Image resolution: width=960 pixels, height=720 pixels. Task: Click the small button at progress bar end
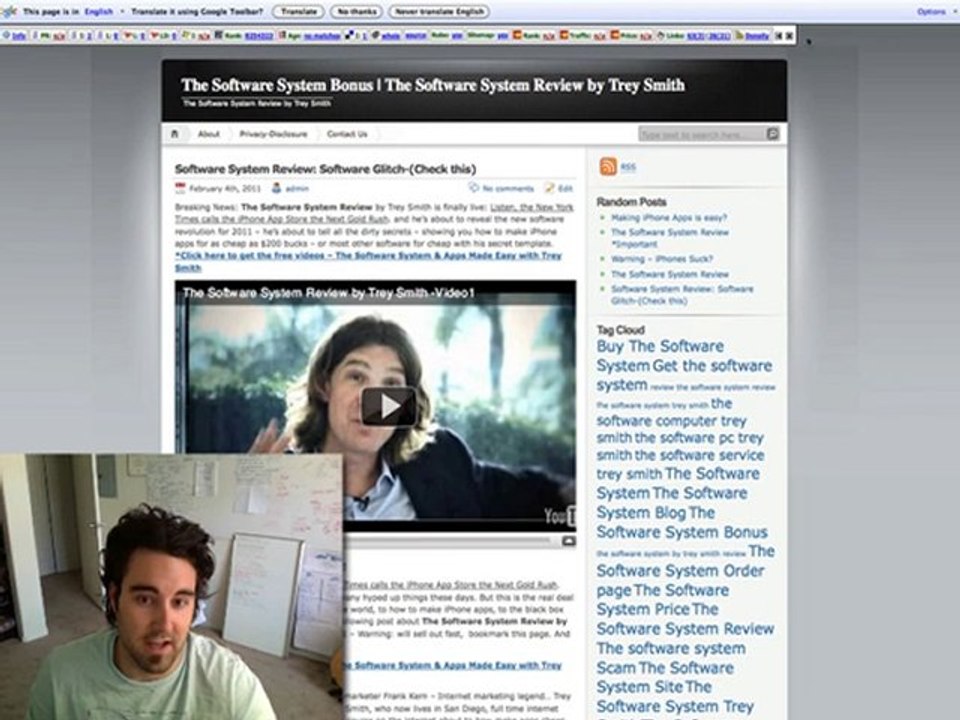(x=569, y=541)
